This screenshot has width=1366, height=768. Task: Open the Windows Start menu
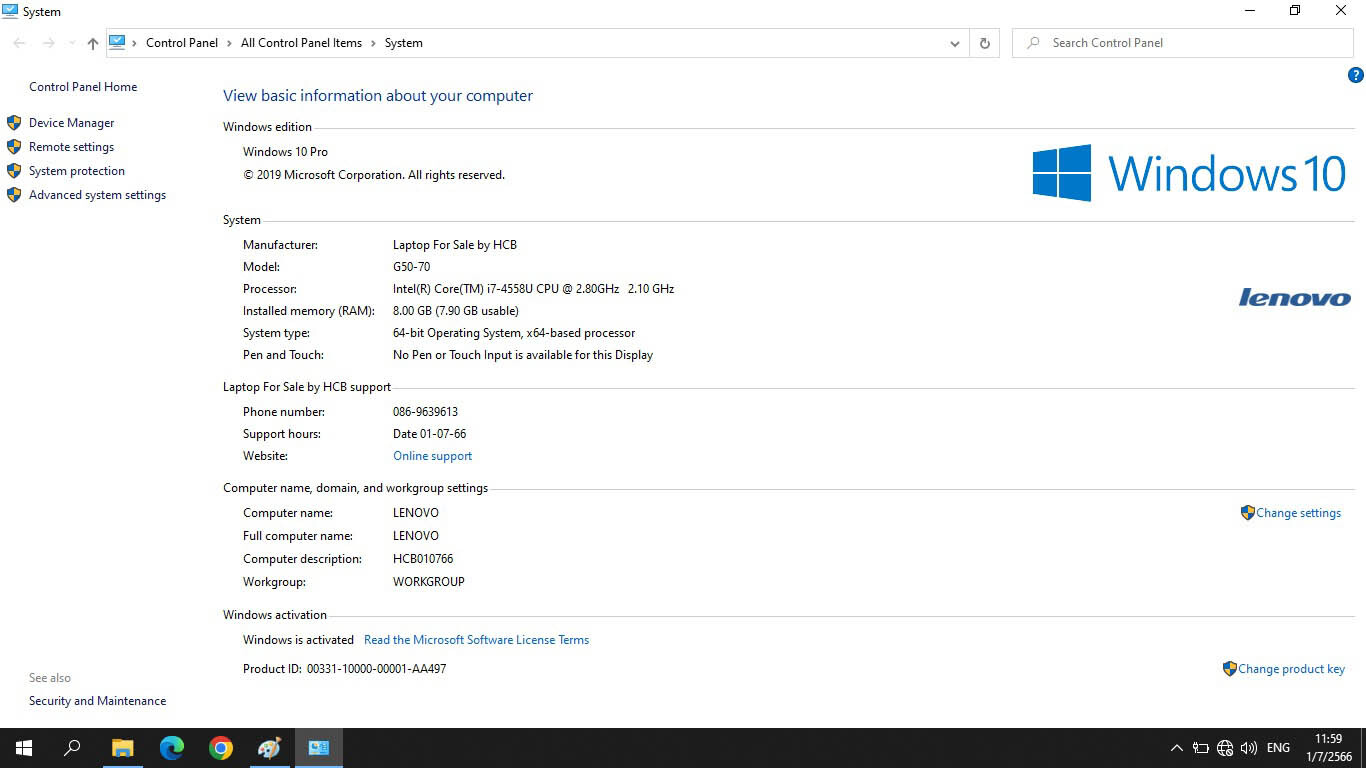pos(24,748)
